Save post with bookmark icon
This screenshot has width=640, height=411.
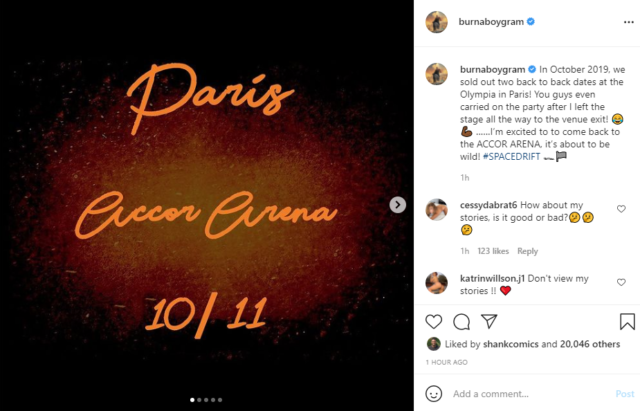point(627,321)
